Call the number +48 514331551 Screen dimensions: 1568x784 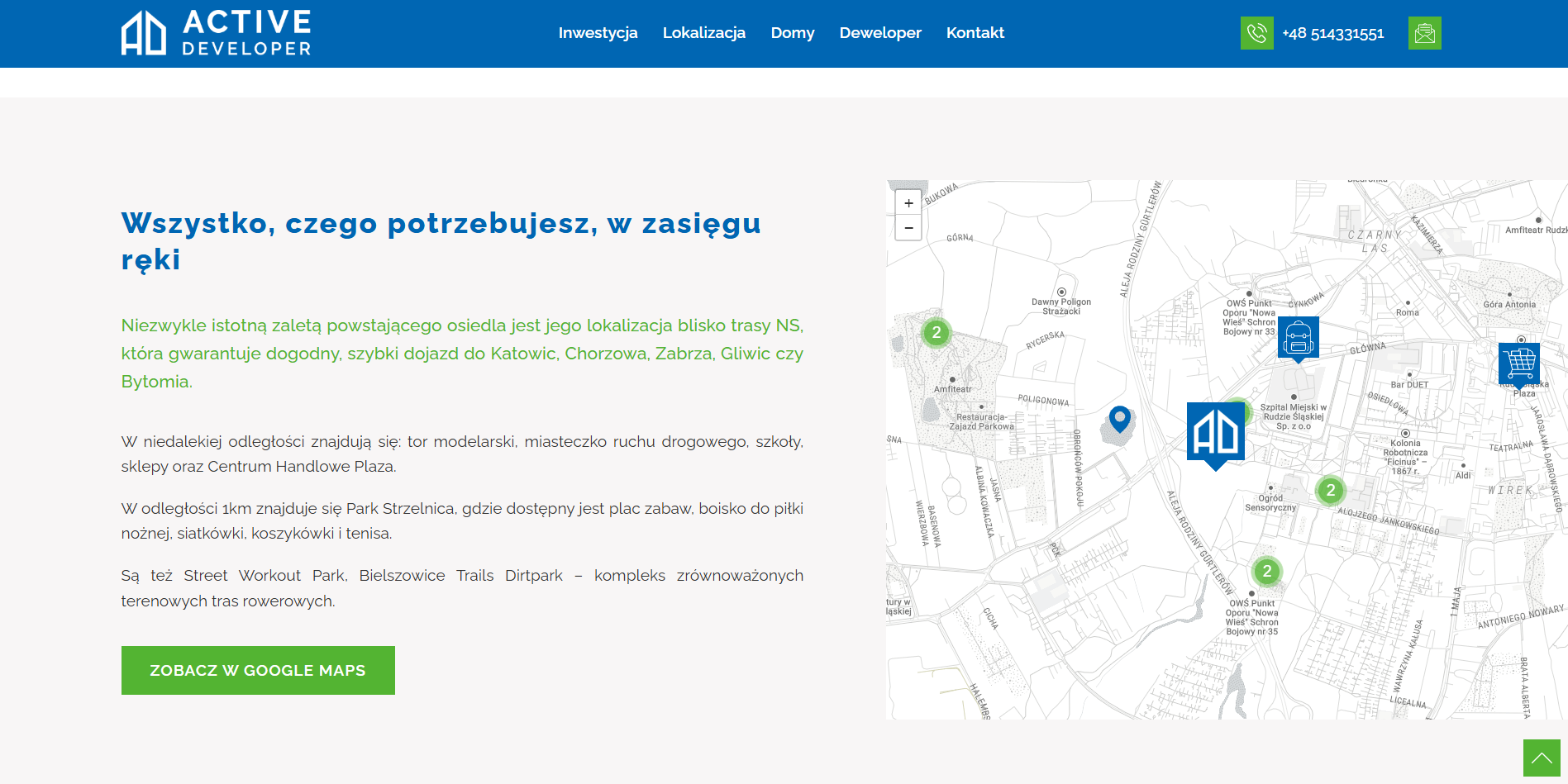[x=1332, y=34]
